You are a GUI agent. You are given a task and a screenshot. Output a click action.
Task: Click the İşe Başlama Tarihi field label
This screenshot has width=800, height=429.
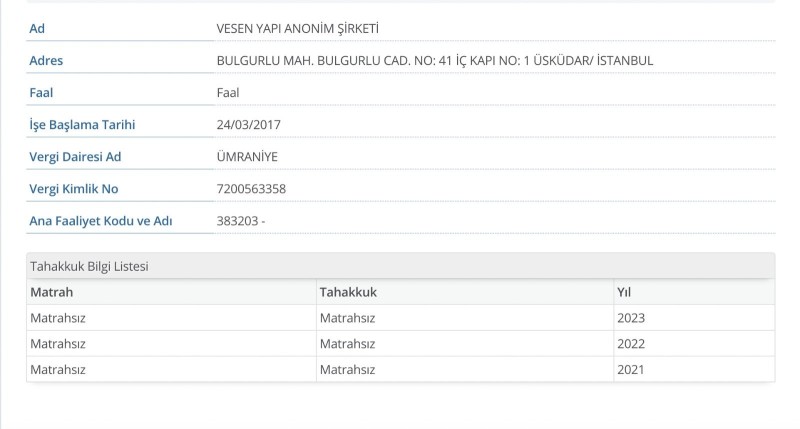(82, 125)
